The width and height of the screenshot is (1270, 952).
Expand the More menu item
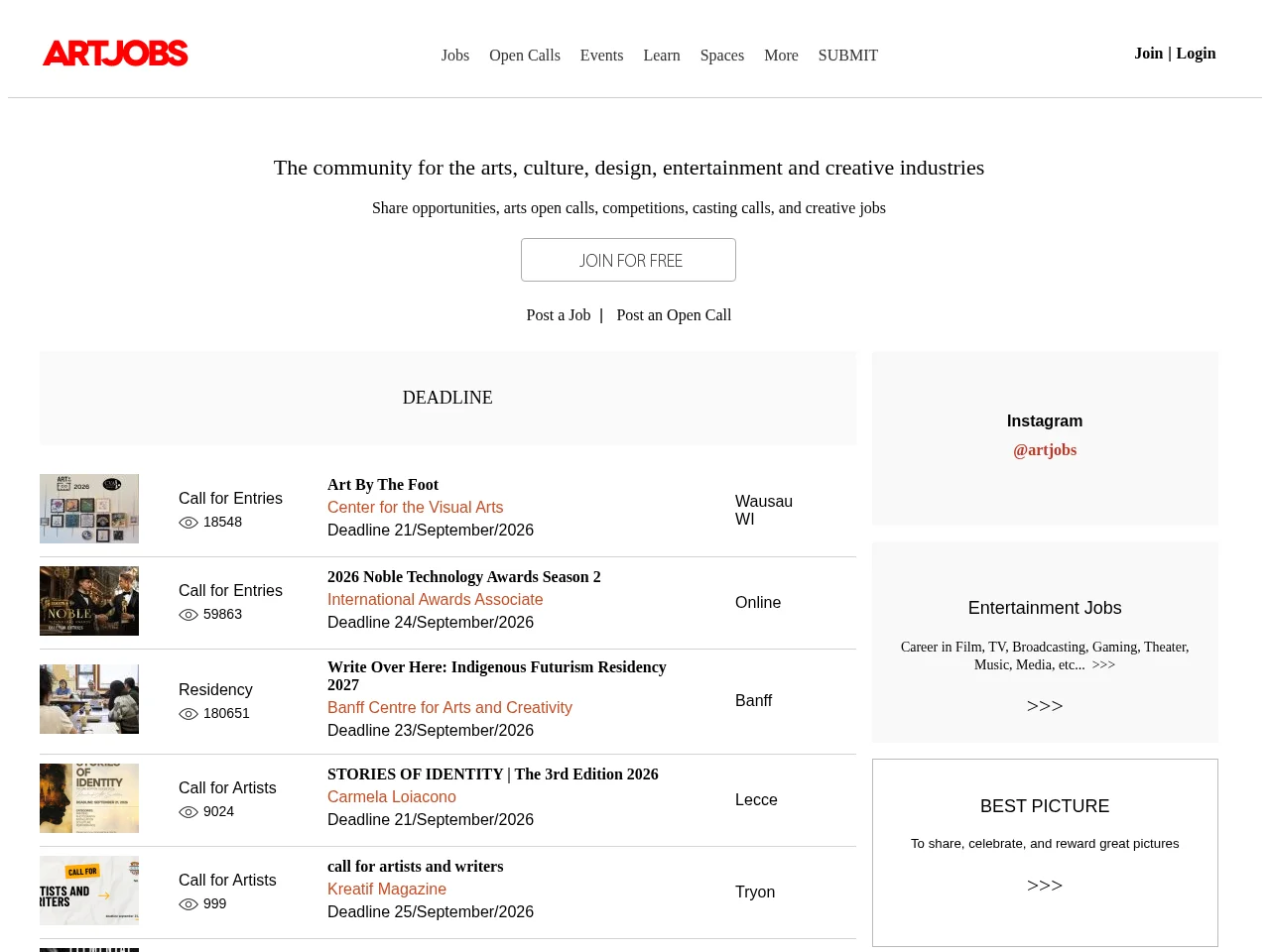tap(781, 56)
